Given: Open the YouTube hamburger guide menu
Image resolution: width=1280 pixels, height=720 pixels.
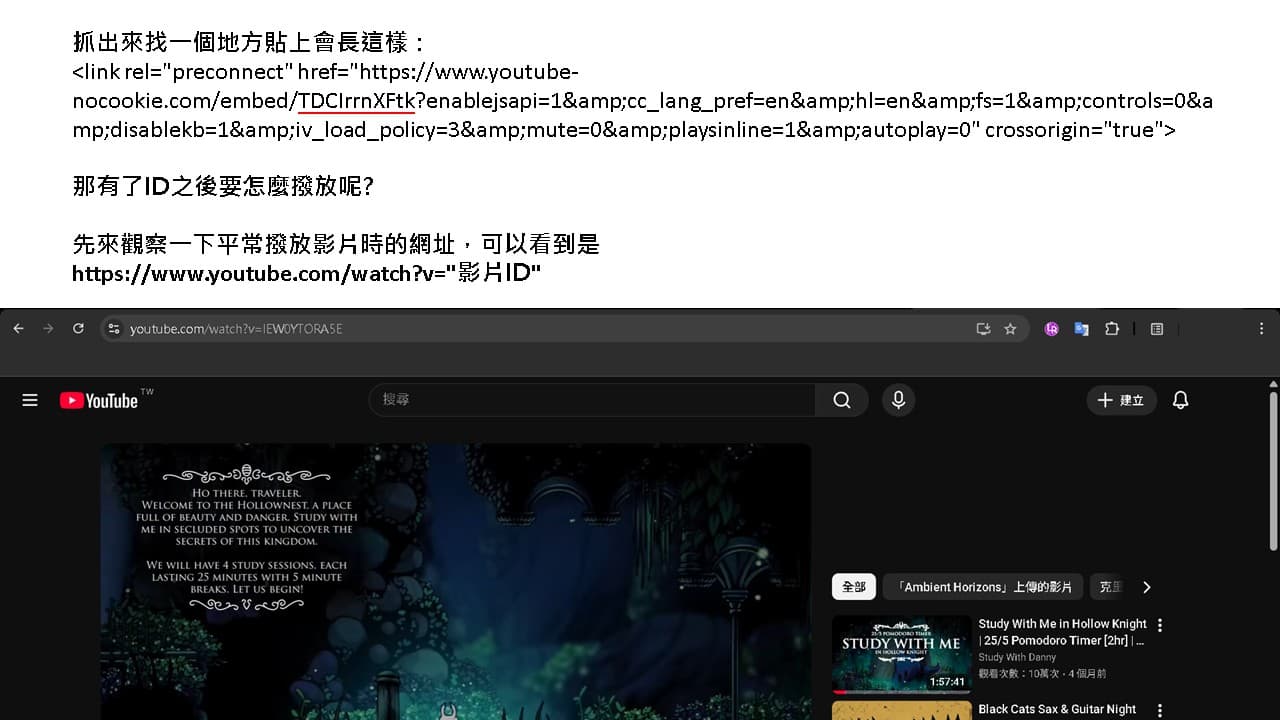Looking at the screenshot, I should click(30, 400).
